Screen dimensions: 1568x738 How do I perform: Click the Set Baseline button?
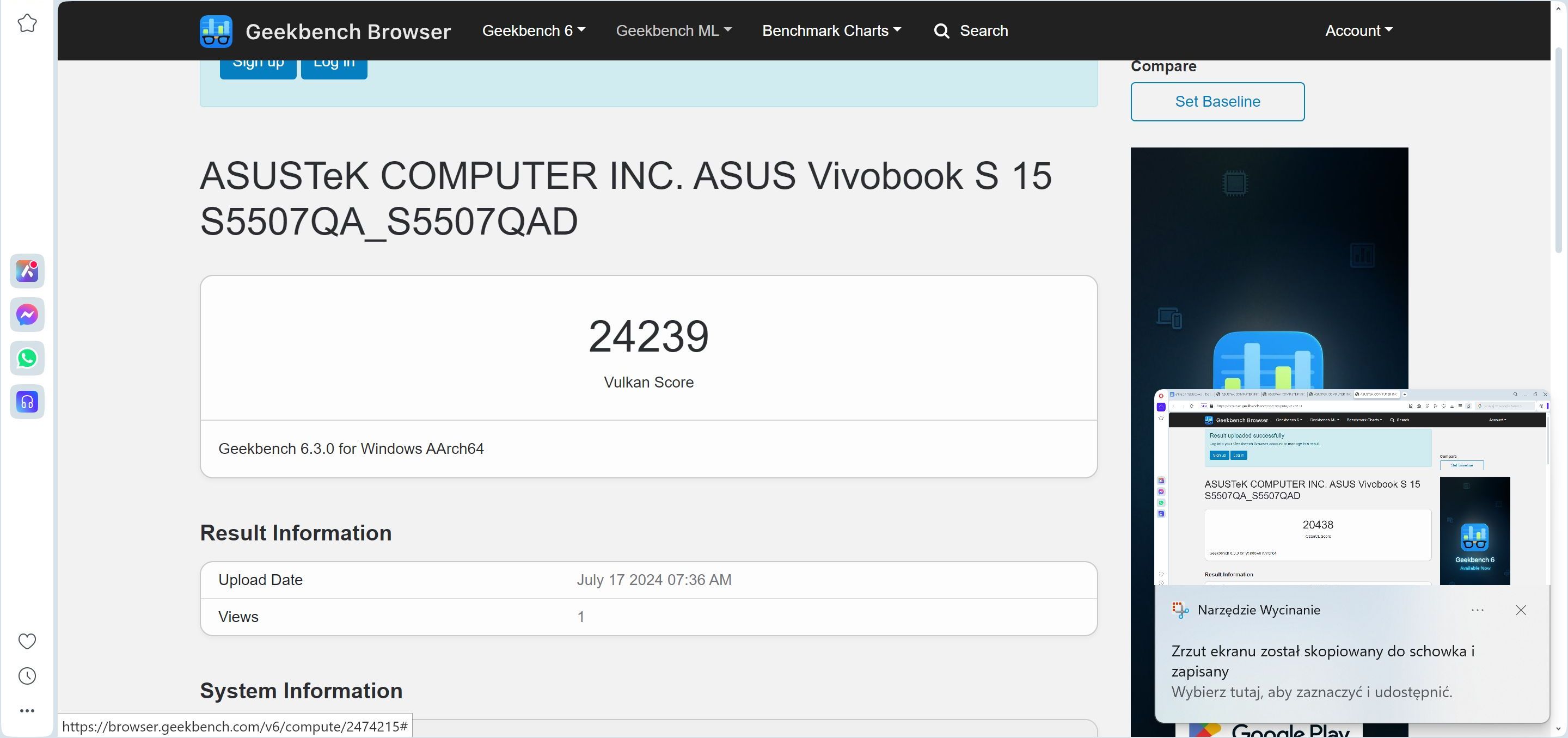pos(1217,102)
